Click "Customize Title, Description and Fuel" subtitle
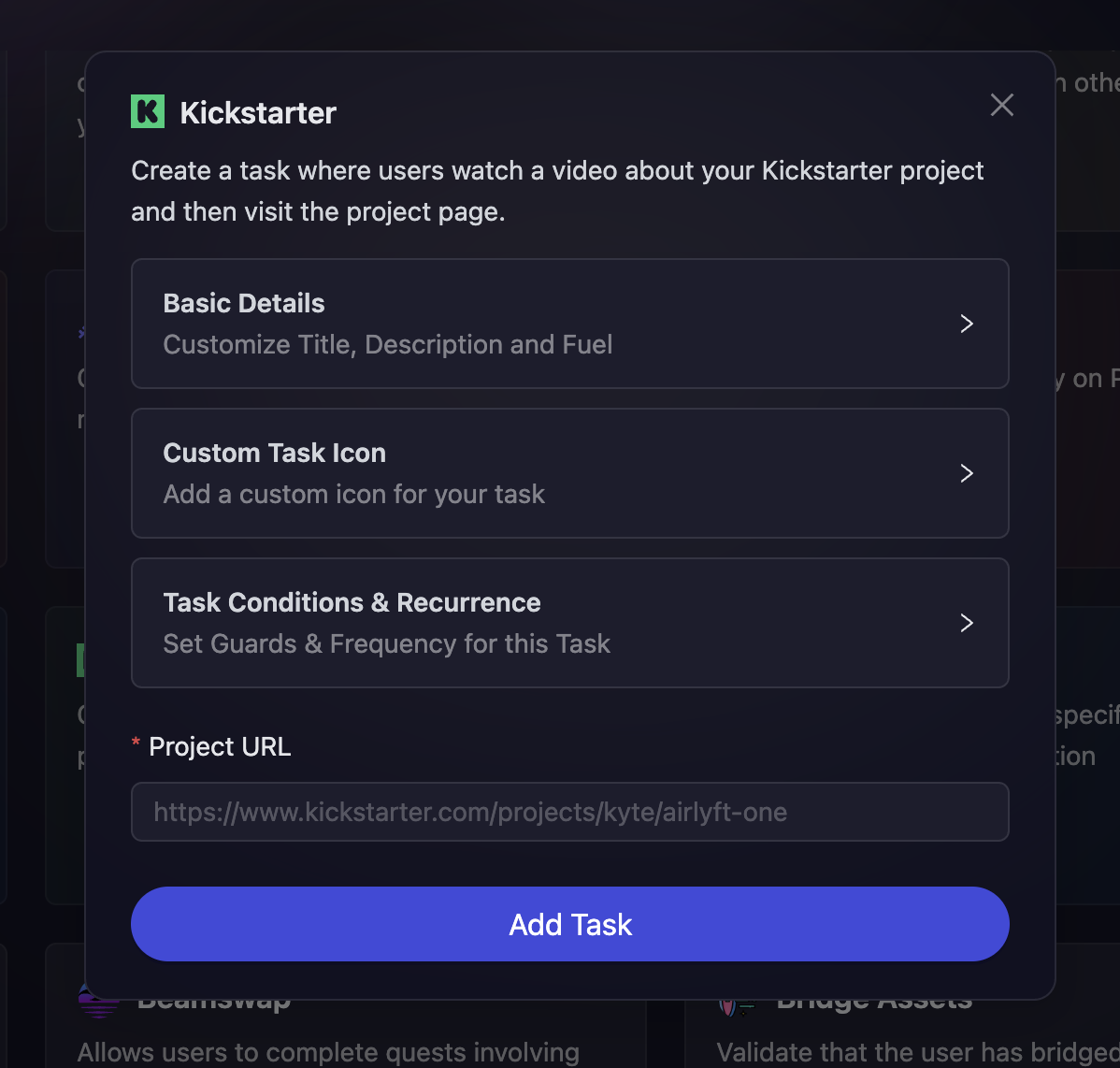 (387, 344)
